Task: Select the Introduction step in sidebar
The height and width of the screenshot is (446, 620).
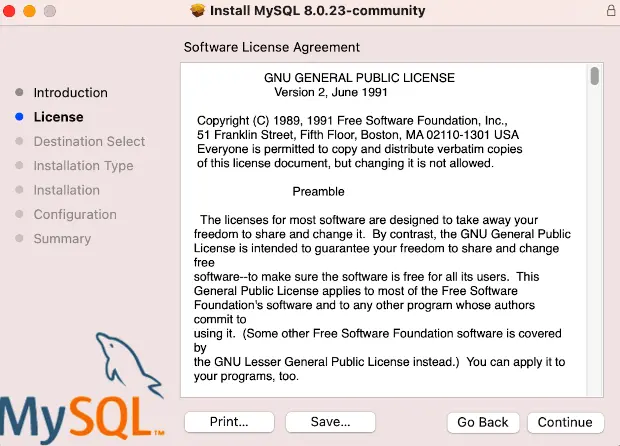Action: (70, 93)
